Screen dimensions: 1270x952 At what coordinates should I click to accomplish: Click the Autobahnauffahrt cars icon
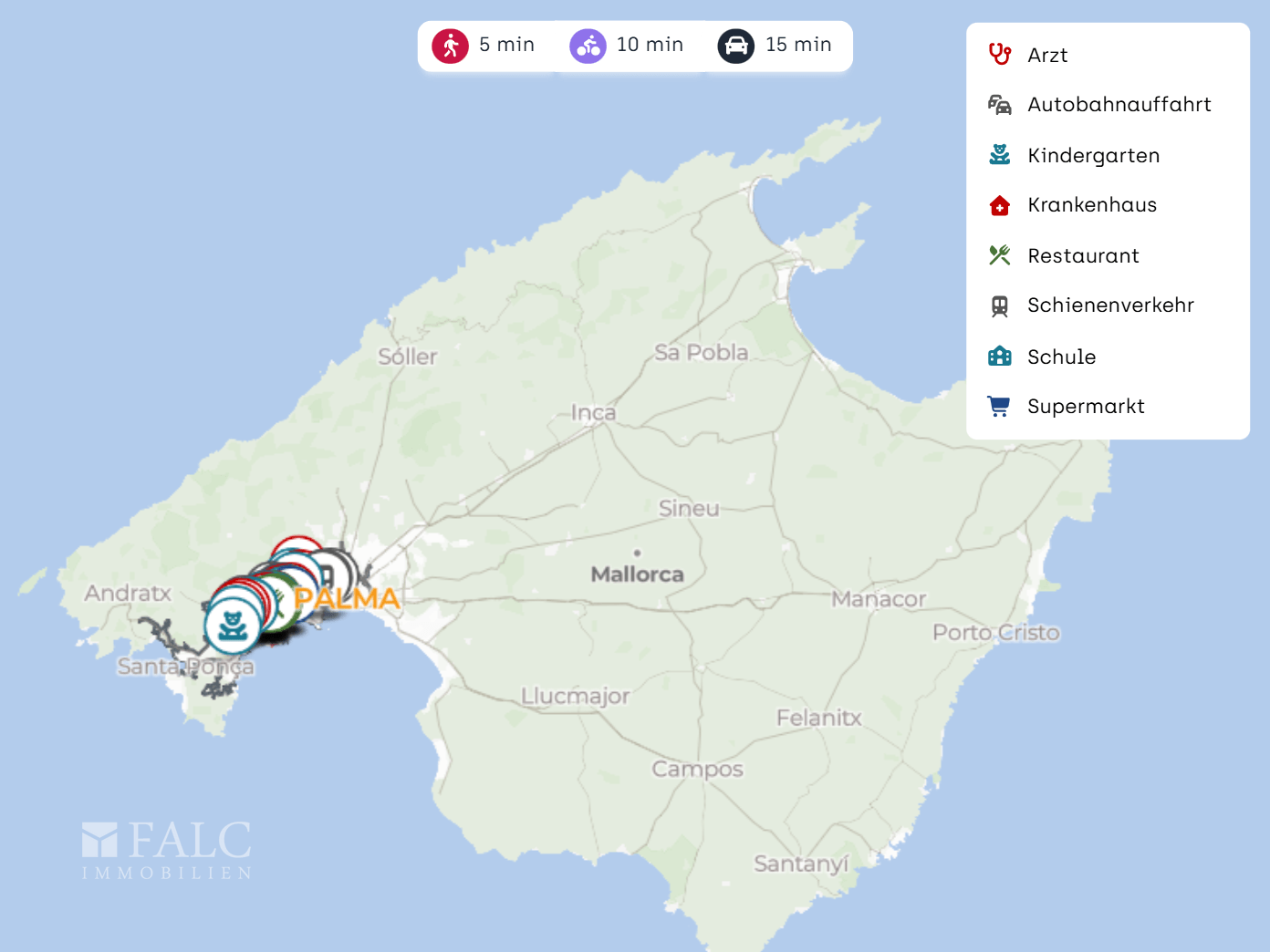click(999, 105)
